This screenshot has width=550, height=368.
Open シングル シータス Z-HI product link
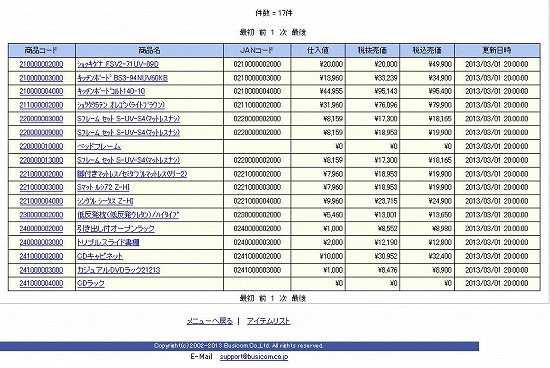[105, 201]
